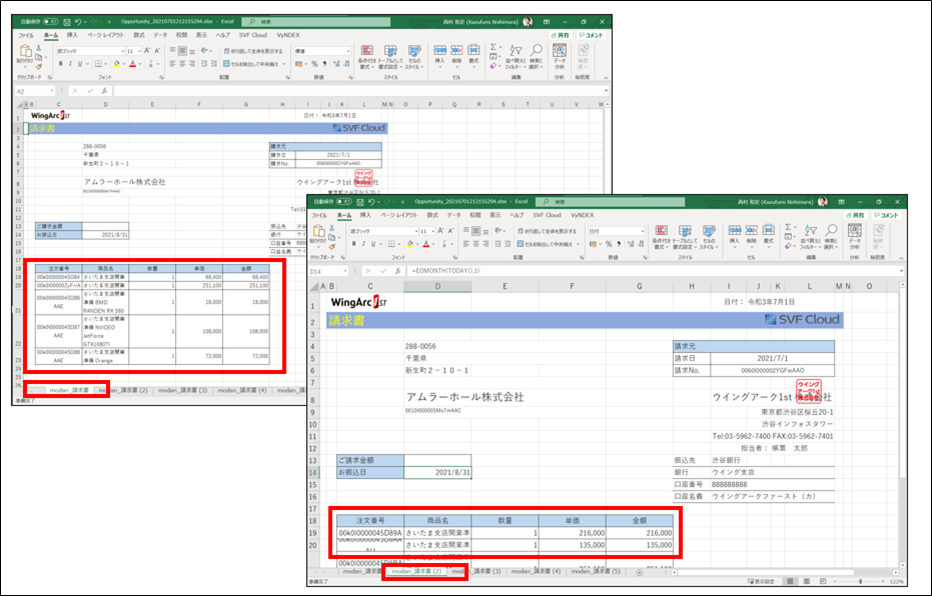Switch to modan_請求書 (2) sheet in back window
The width and height of the screenshot is (932, 596).
click(123, 390)
